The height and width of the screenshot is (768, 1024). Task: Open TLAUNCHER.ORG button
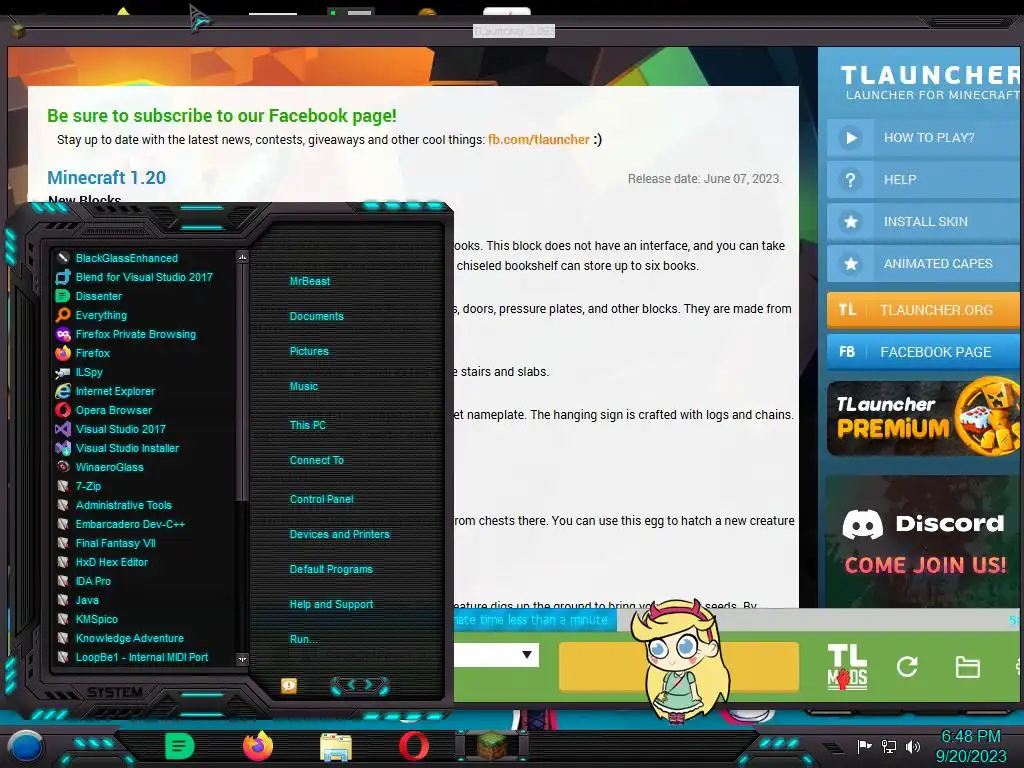click(x=923, y=310)
